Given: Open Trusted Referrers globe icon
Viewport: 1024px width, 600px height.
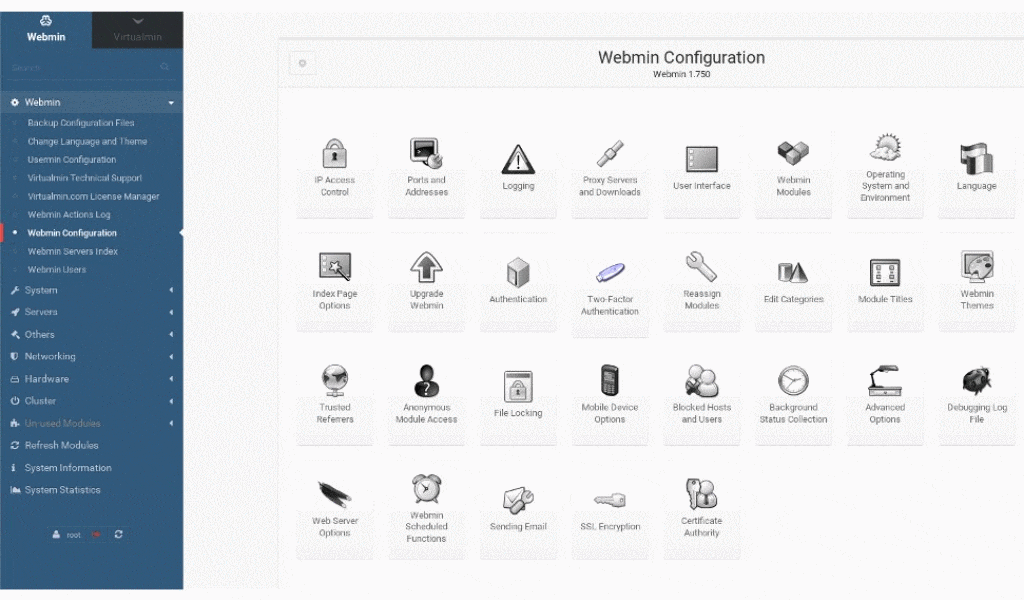Looking at the screenshot, I should (x=334, y=381).
